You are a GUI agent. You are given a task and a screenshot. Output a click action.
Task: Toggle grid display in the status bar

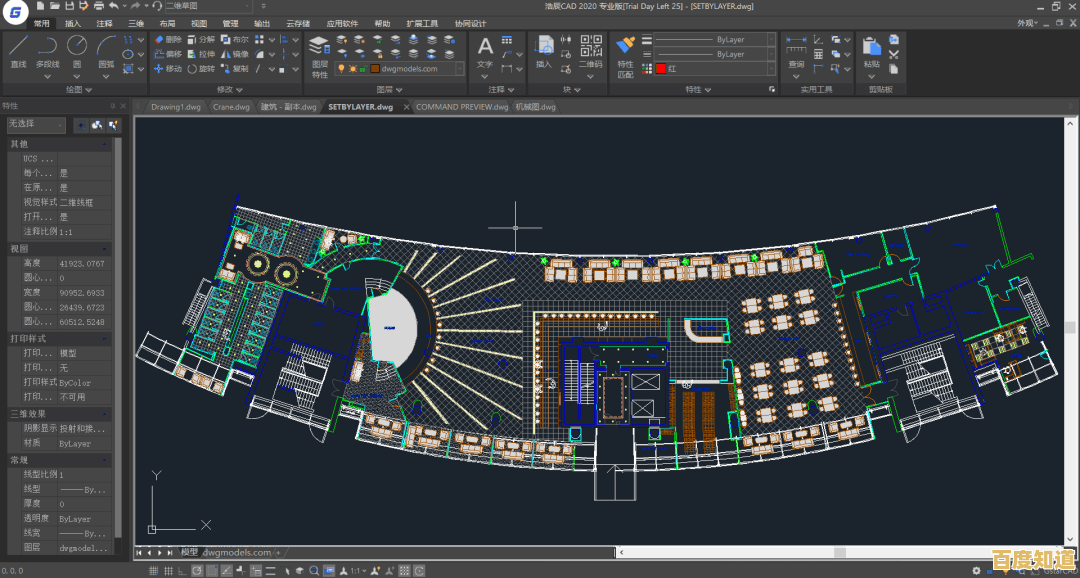pos(167,569)
